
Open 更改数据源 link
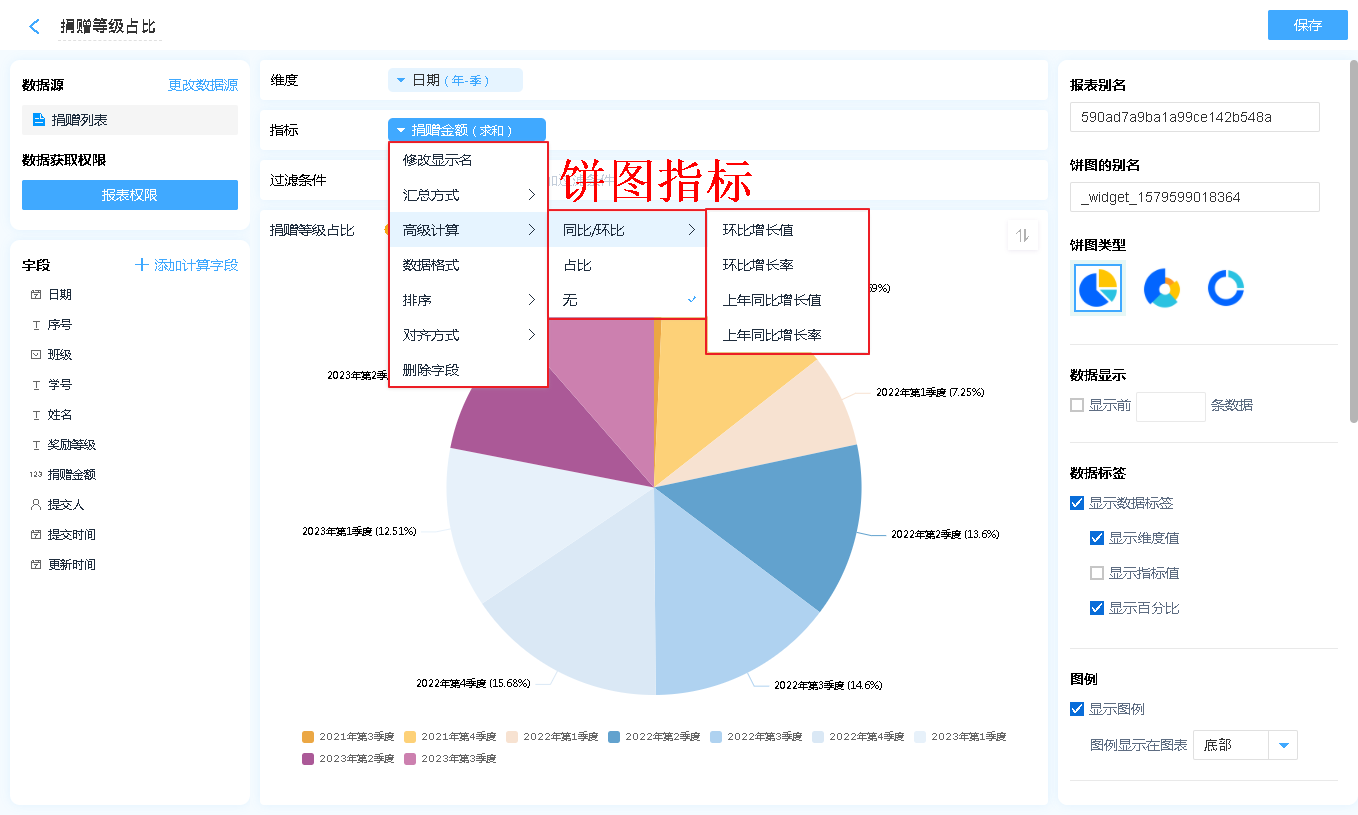[x=203, y=86]
